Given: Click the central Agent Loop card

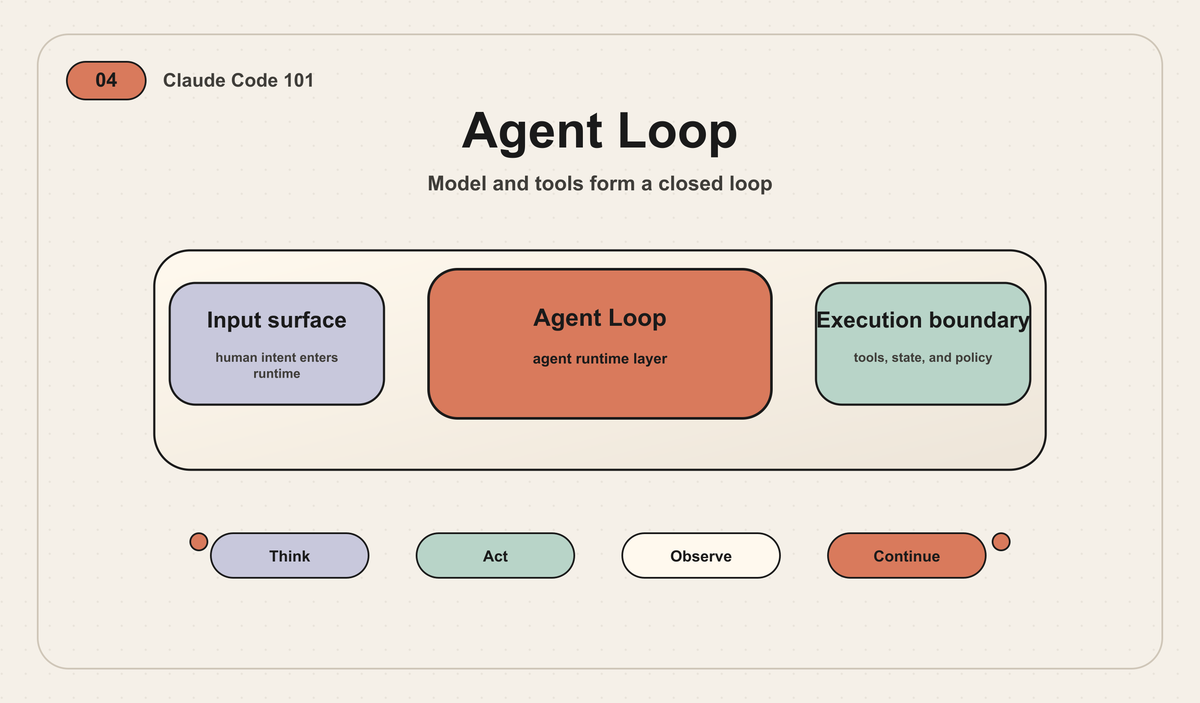Looking at the screenshot, I should 600,344.
